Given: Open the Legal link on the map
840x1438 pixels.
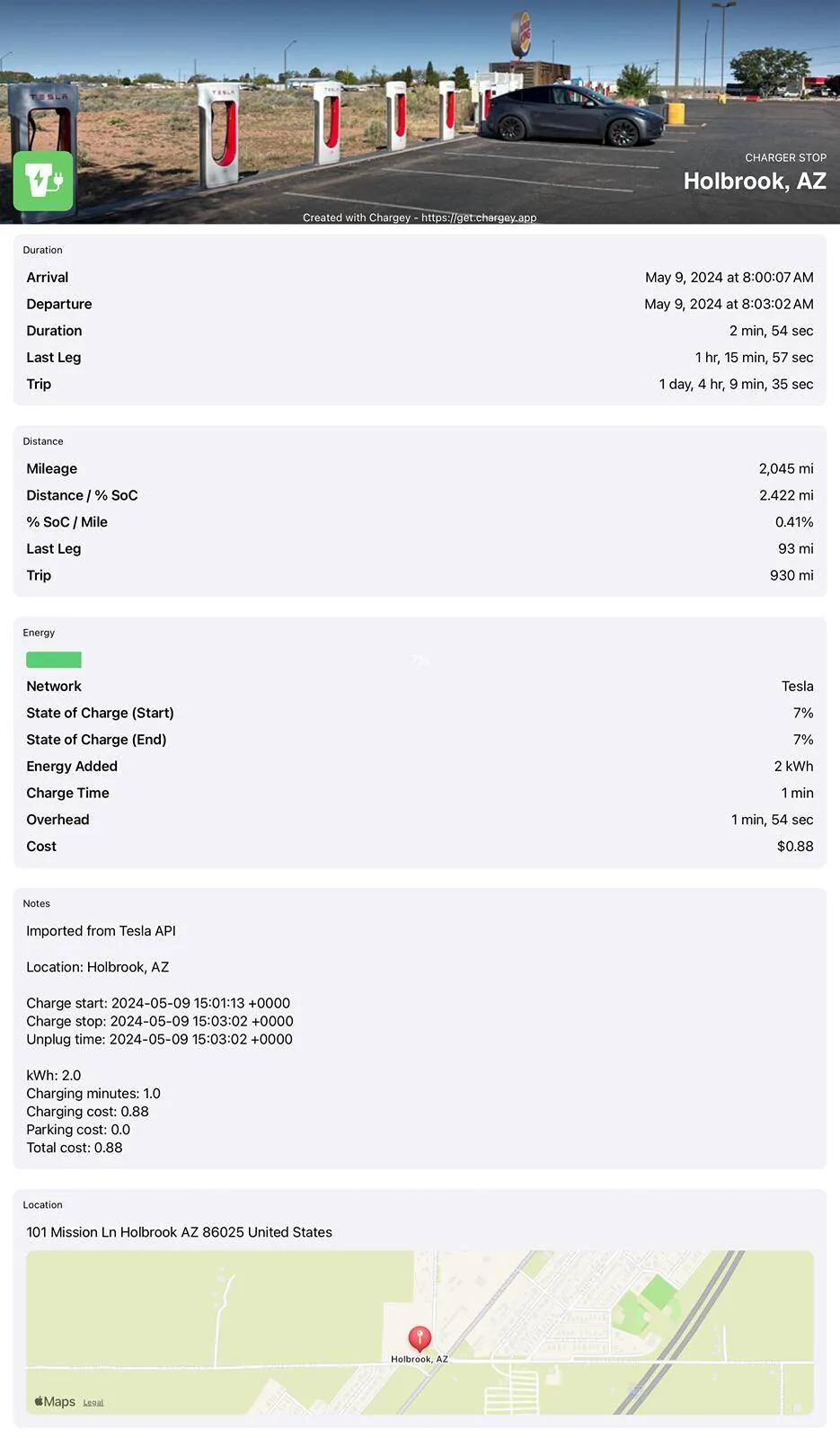Looking at the screenshot, I should tap(93, 1403).
